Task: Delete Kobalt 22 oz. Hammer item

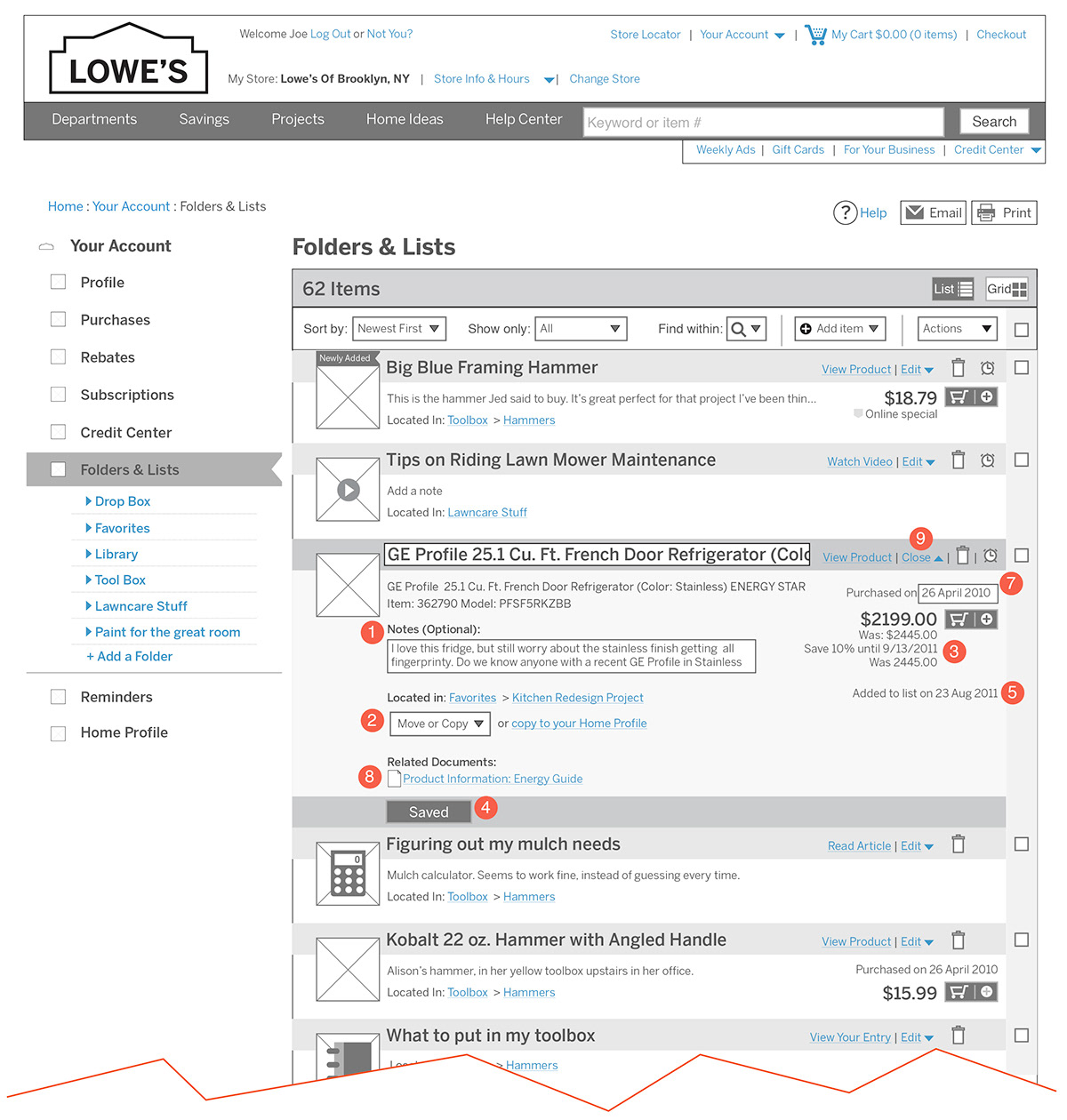Action: click(x=958, y=940)
